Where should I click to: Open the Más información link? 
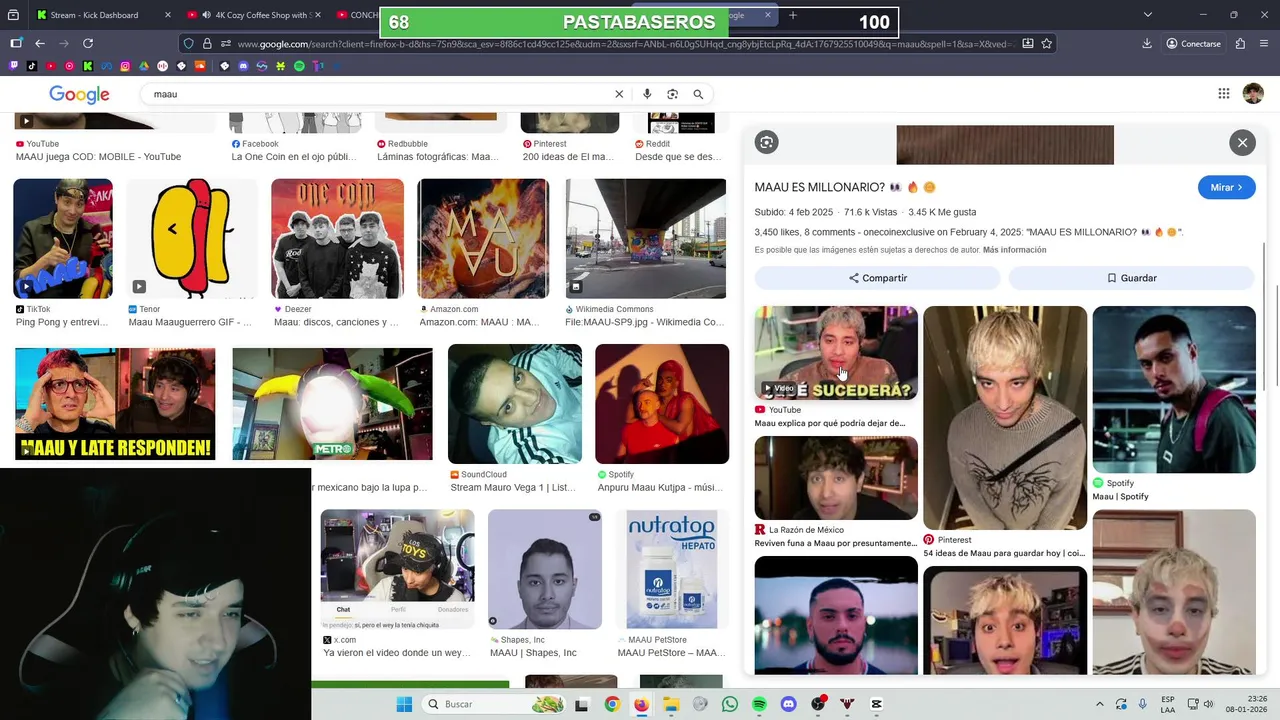[x=1014, y=250]
